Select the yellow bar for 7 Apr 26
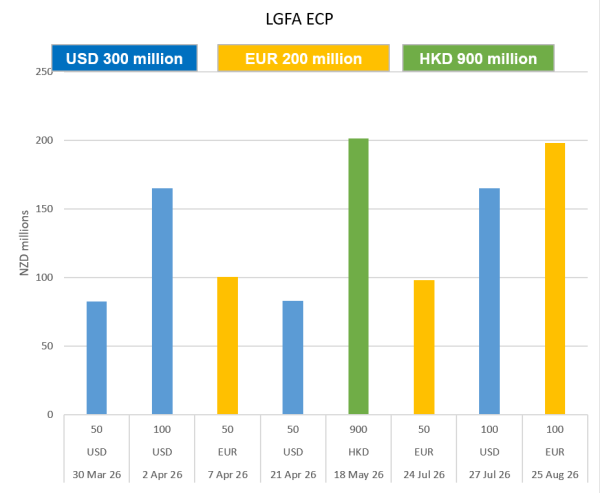Image resolution: width=600 pixels, height=493 pixels. pos(228,346)
